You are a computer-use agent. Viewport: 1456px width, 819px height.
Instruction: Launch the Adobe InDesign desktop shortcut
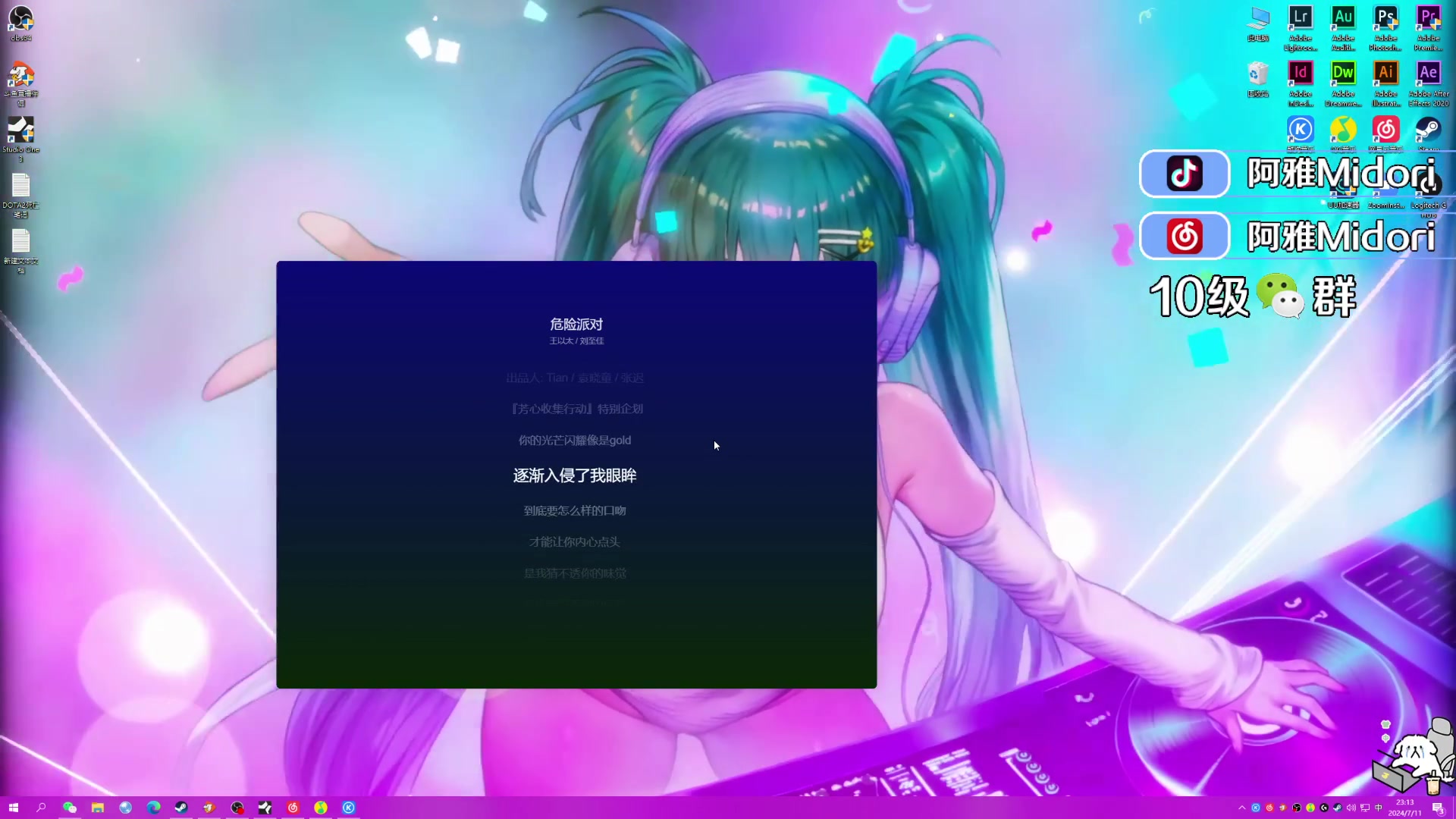pyautogui.click(x=1301, y=84)
